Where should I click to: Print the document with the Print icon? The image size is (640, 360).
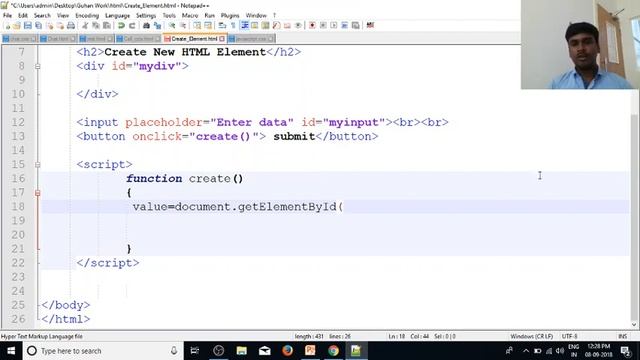coord(71,26)
